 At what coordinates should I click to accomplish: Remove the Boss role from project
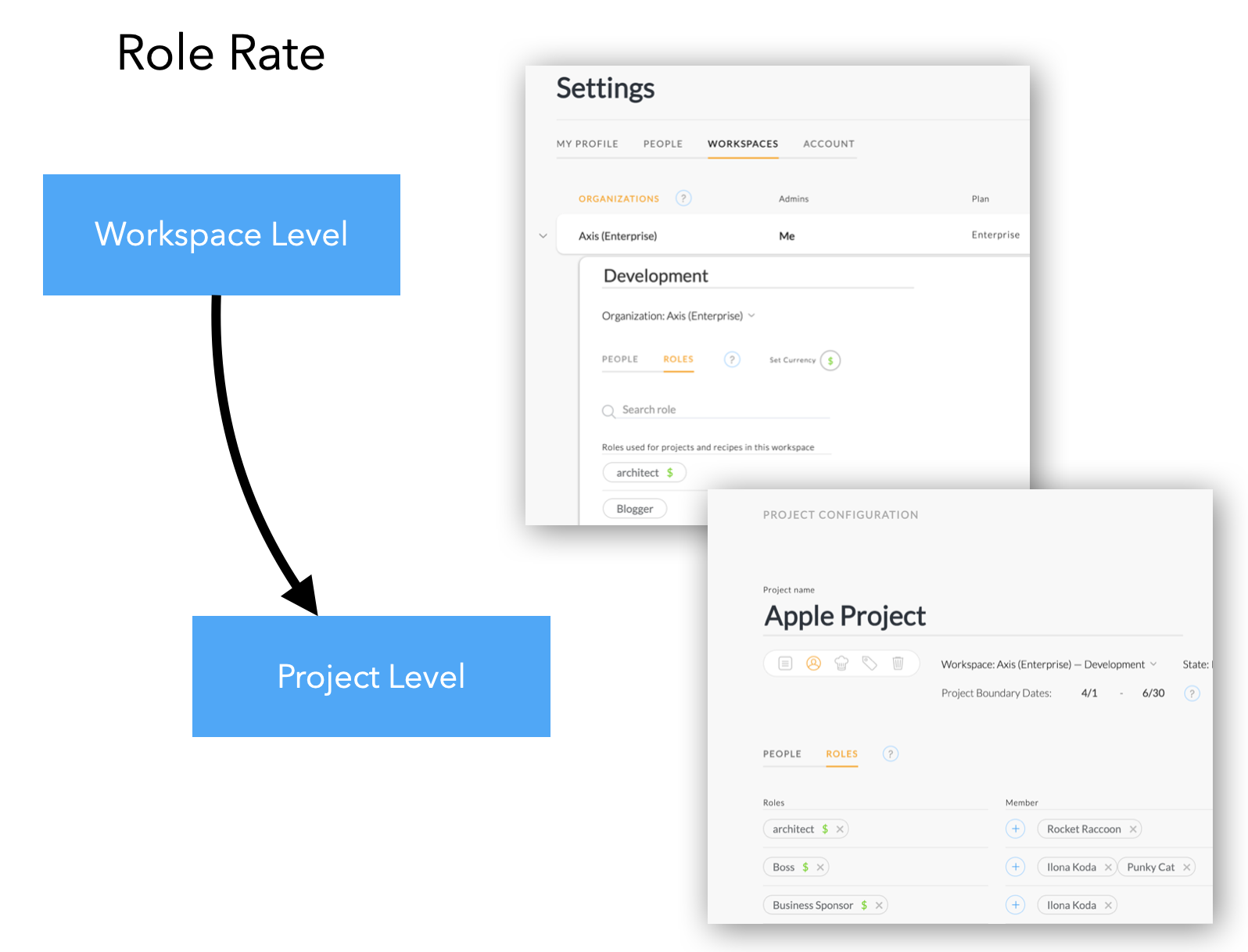(820, 868)
